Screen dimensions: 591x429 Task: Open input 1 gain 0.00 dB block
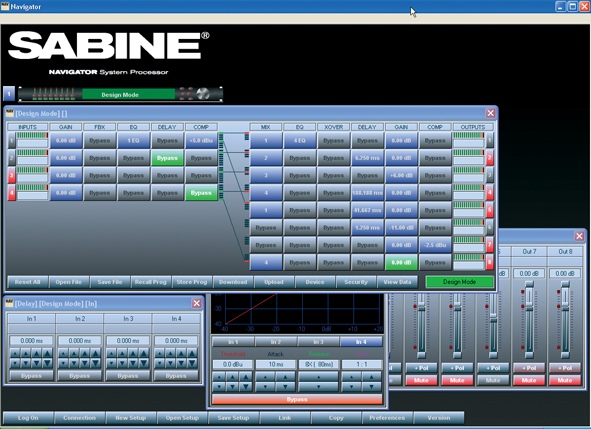click(66, 141)
